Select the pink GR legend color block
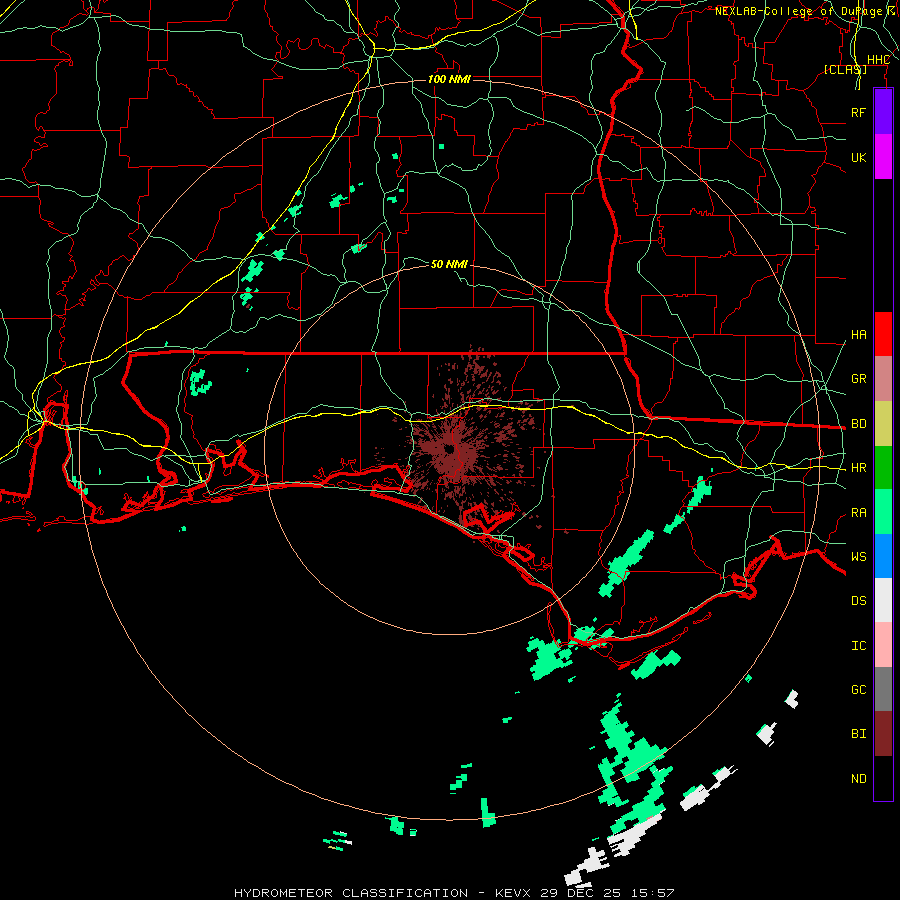Screen dimensions: 900x900 (883, 378)
